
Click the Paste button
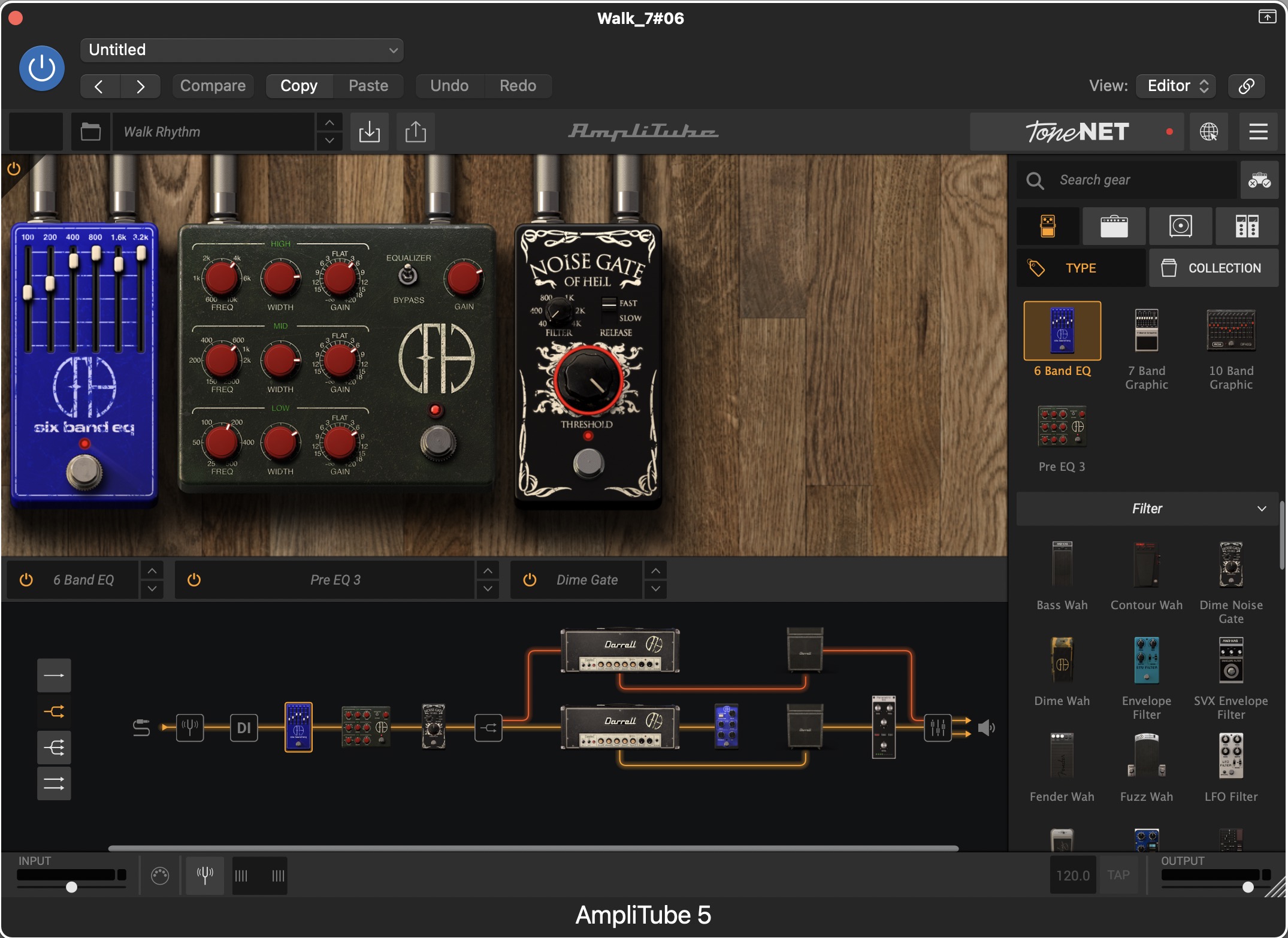[x=368, y=86]
